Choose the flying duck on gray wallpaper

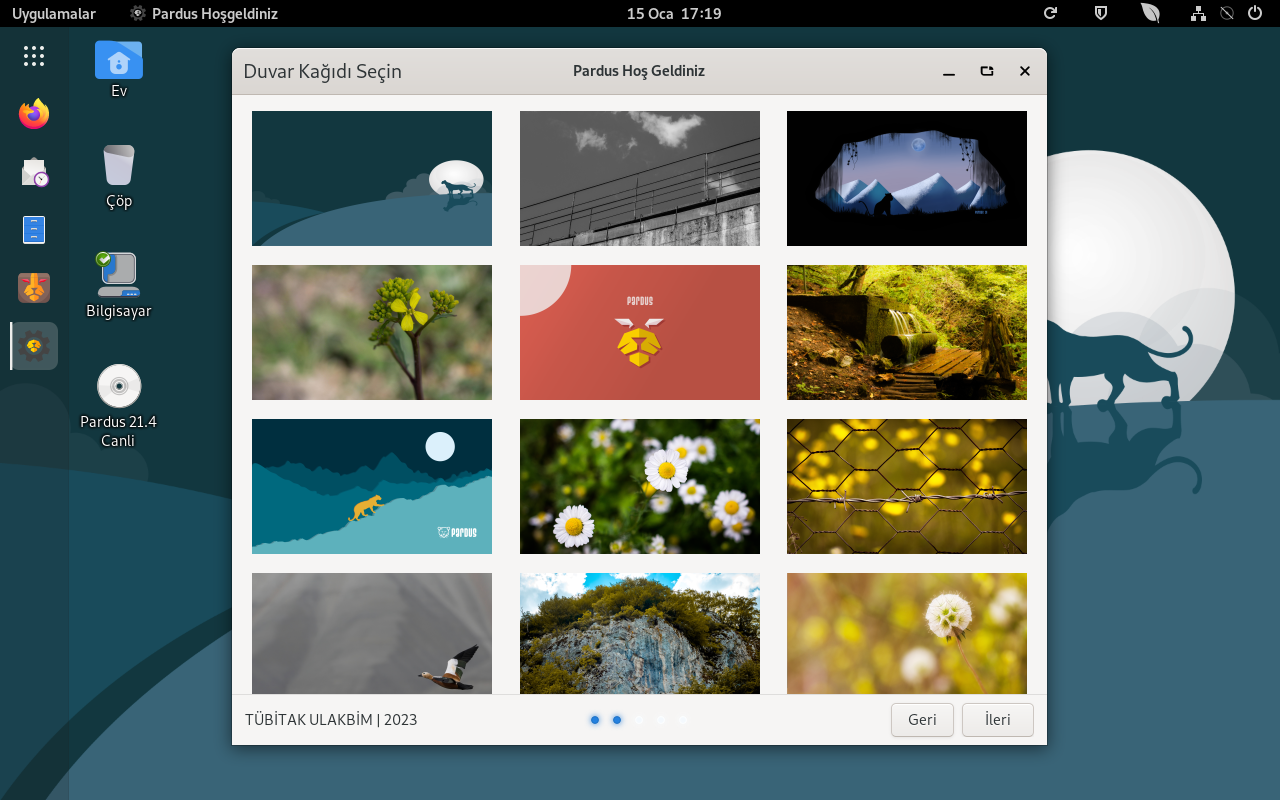(x=372, y=633)
